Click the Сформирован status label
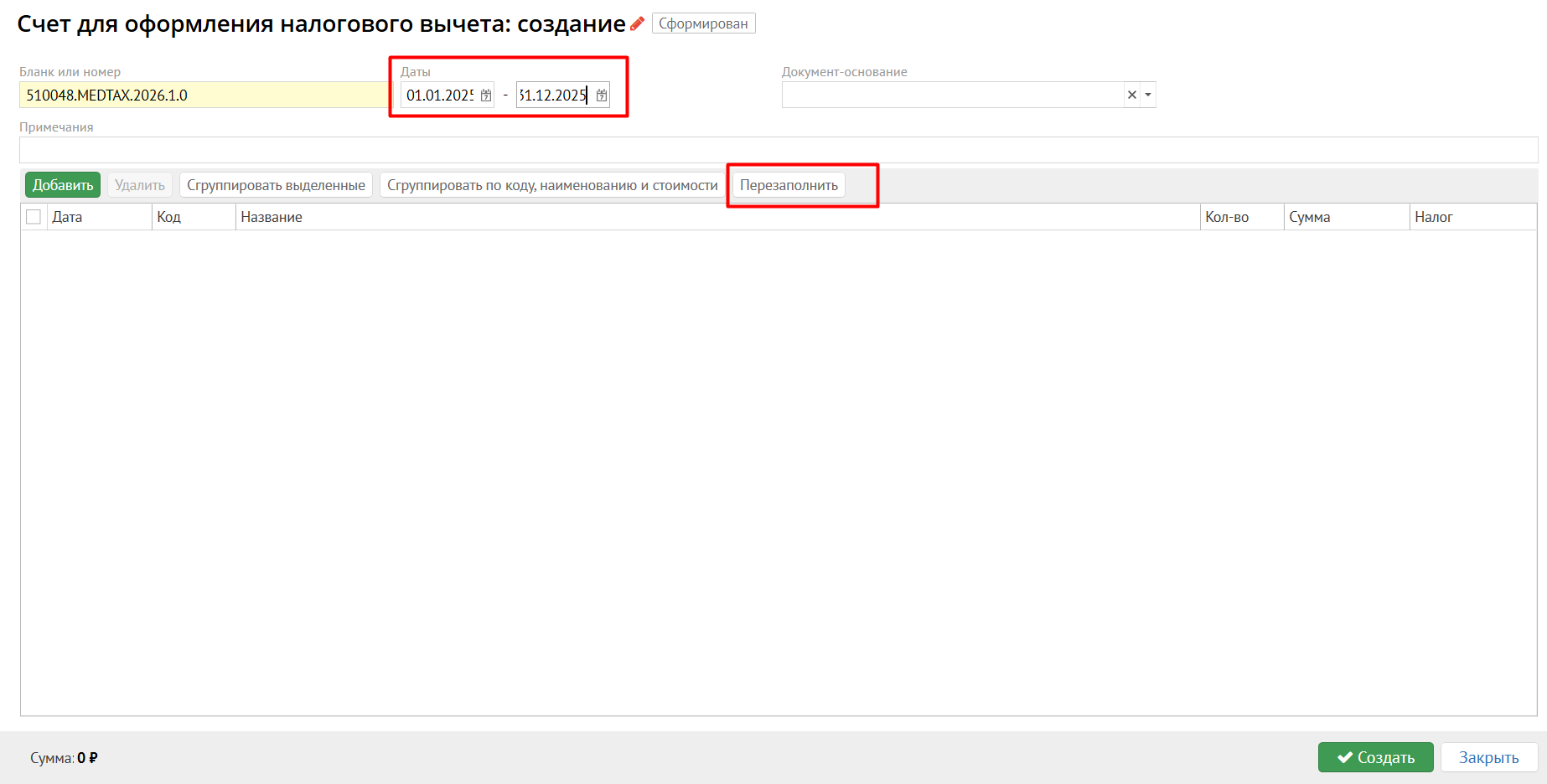Image resolution: width=1547 pixels, height=784 pixels. pyautogui.click(x=703, y=23)
